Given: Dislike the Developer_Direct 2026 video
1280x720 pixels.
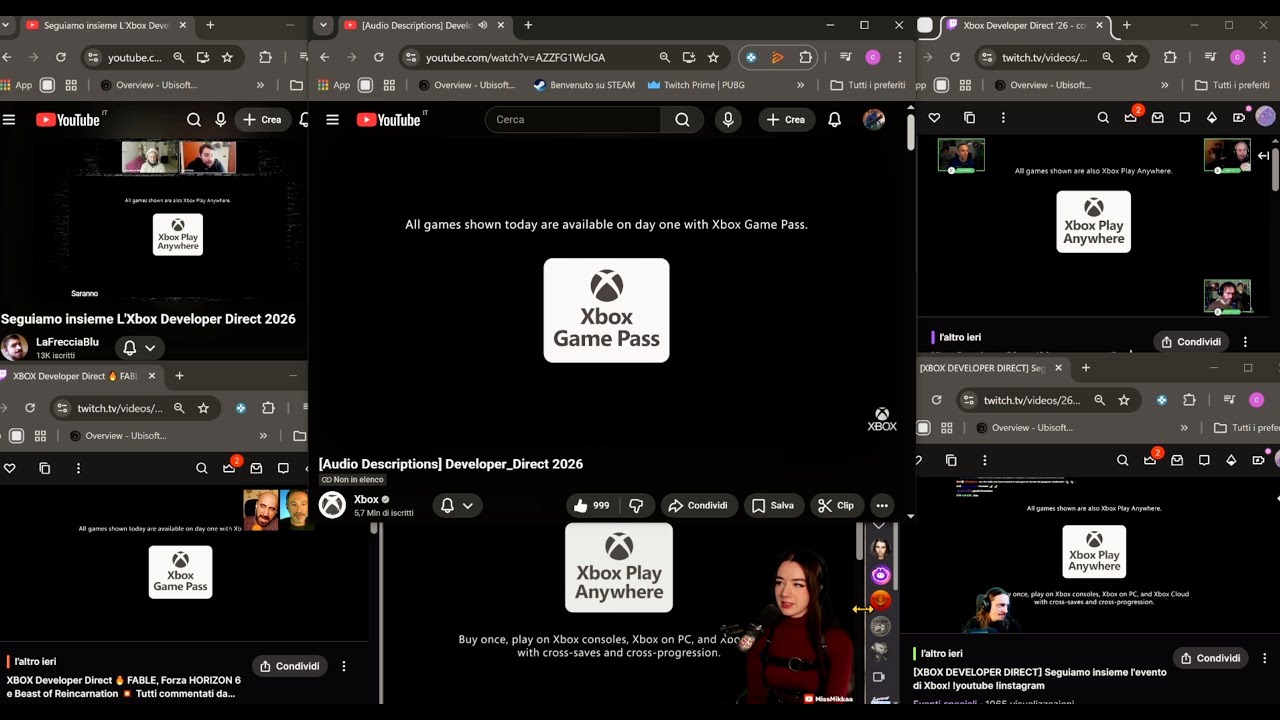Looking at the screenshot, I should coord(636,506).
